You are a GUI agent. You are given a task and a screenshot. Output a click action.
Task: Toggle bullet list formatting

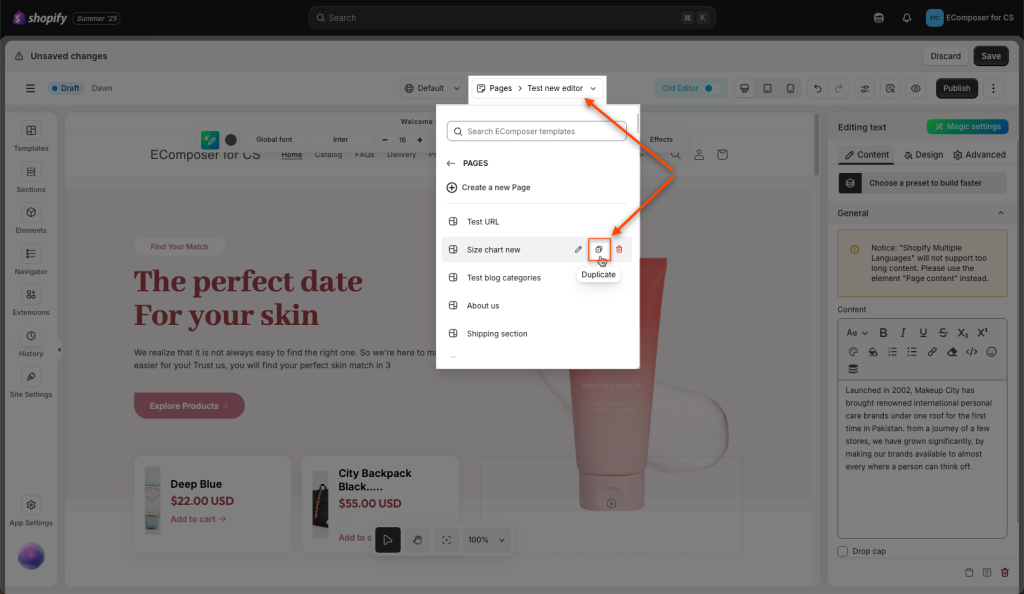912,352
